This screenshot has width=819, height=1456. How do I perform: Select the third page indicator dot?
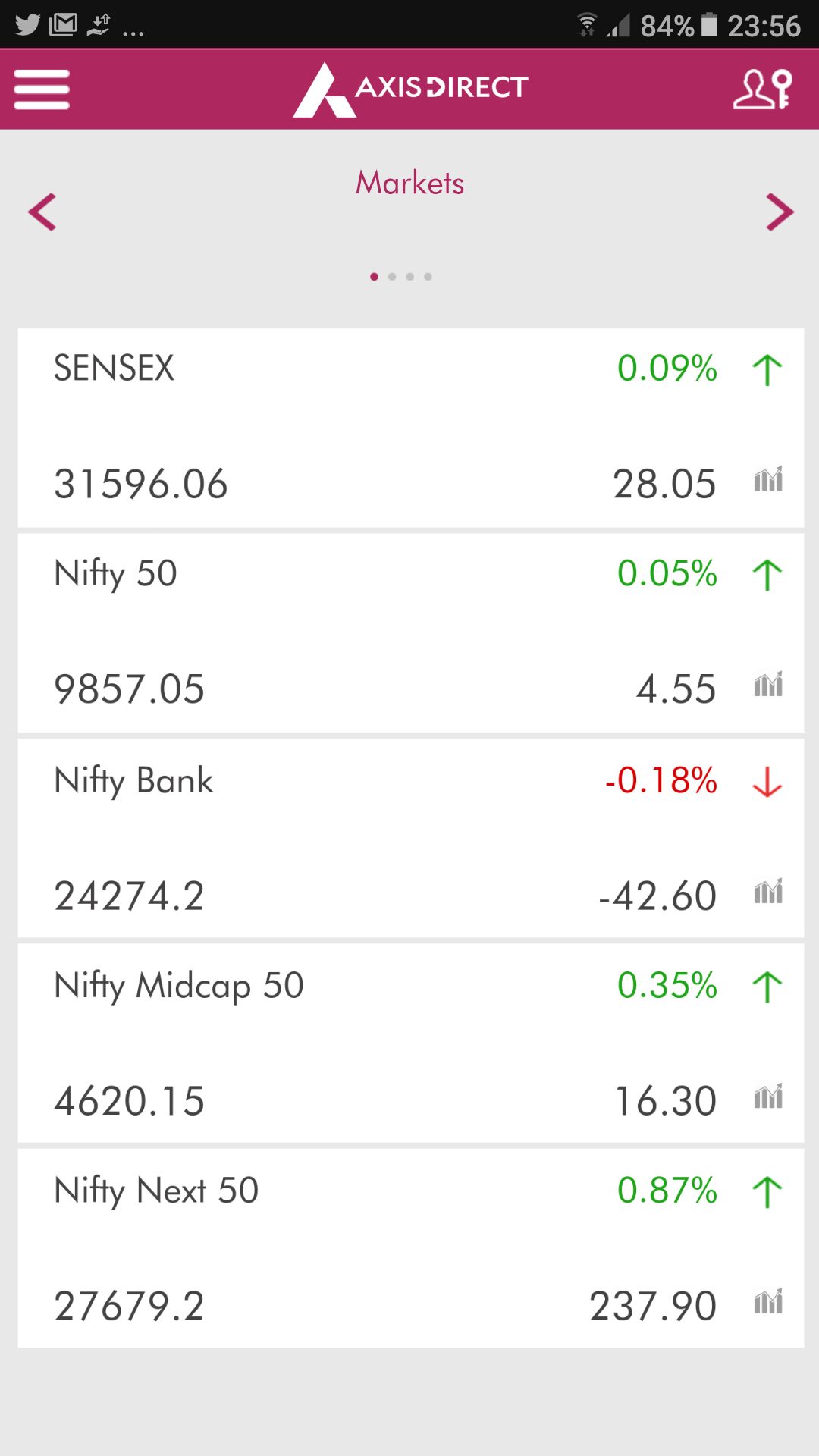coord(410,277)
